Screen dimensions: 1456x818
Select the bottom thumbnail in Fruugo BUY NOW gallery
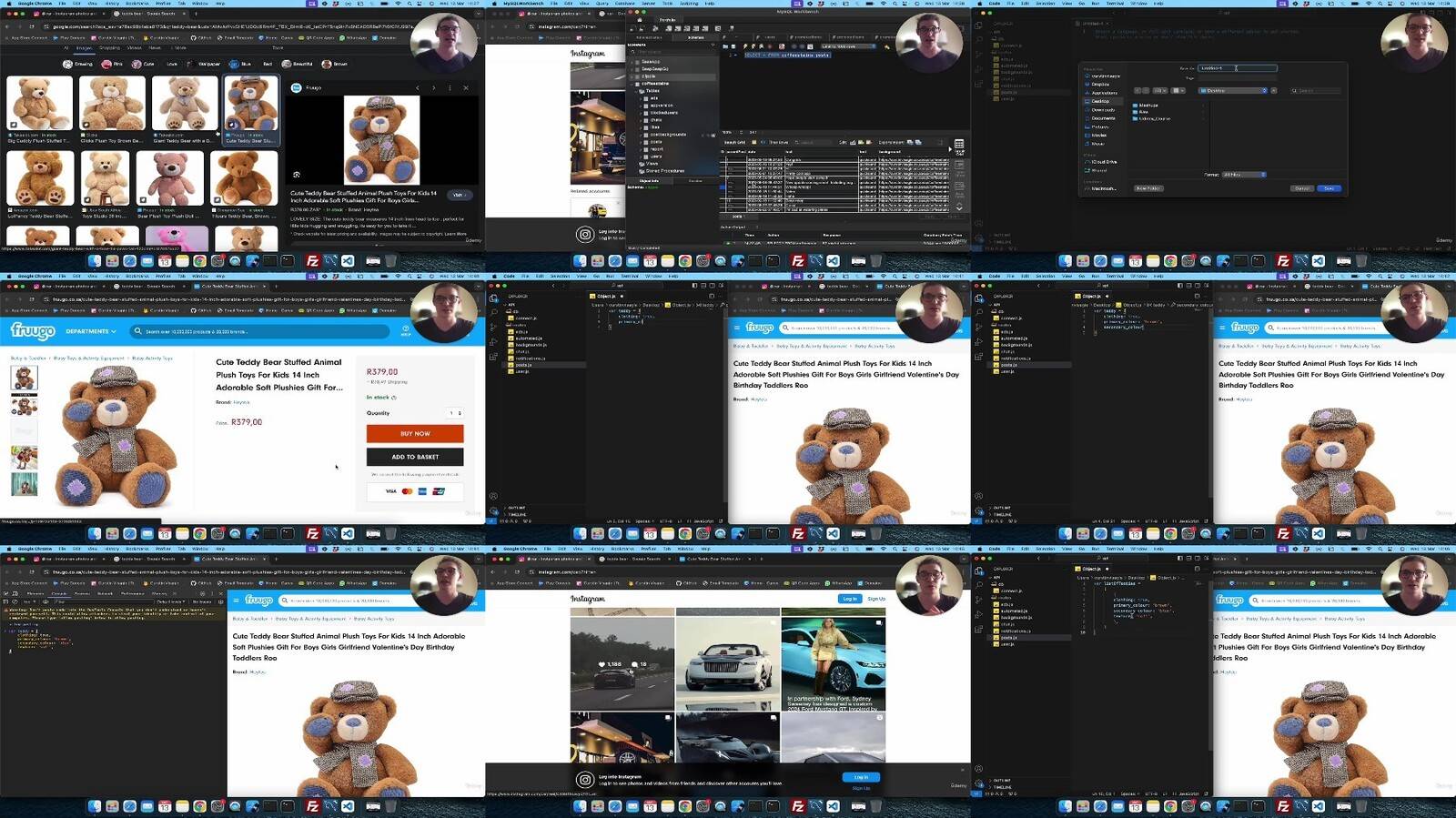point(25,484)
